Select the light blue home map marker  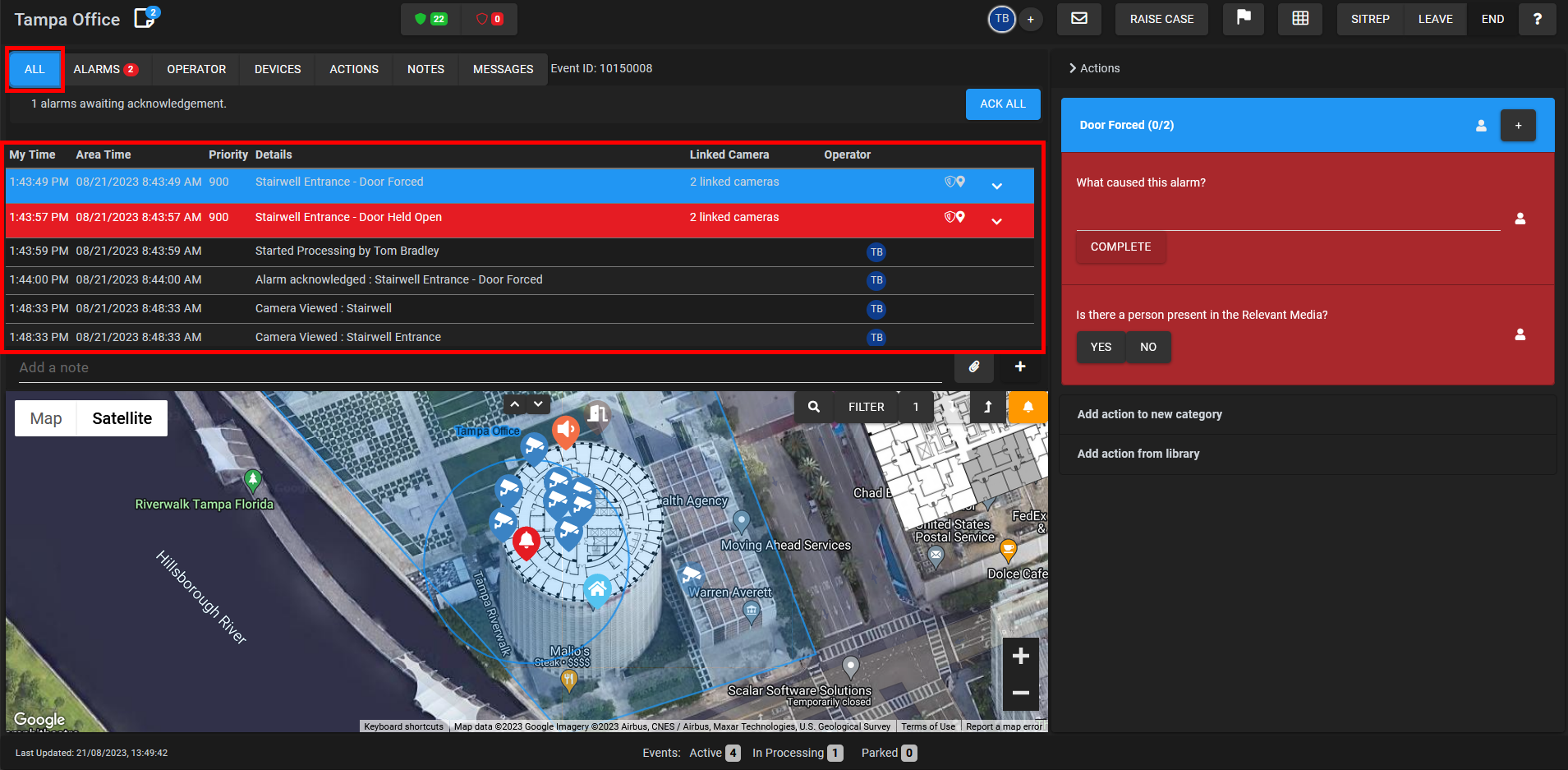pyautogui.click(x=597, y=589)
